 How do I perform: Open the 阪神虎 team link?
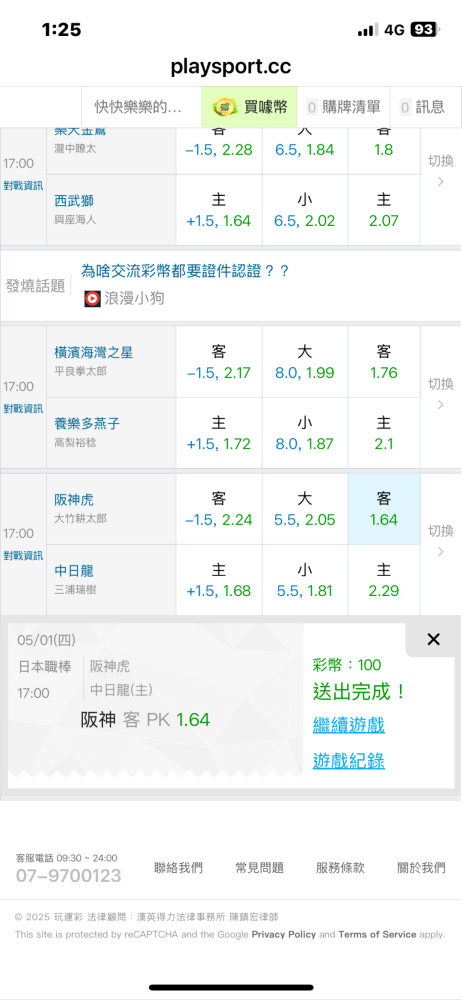[74, 500]
